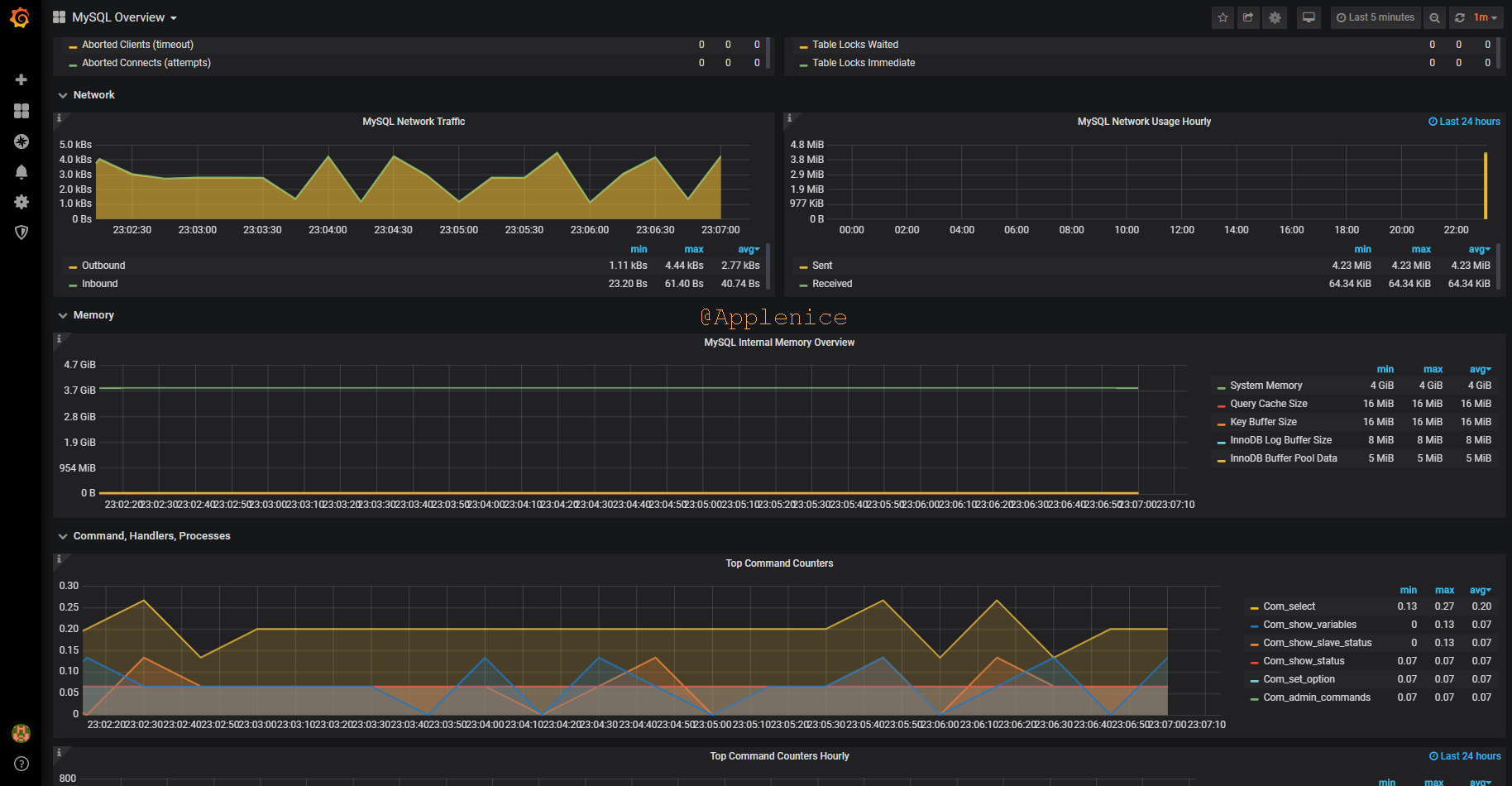Open MySQL Internal Memory Overview title menu

click(779, 343)
